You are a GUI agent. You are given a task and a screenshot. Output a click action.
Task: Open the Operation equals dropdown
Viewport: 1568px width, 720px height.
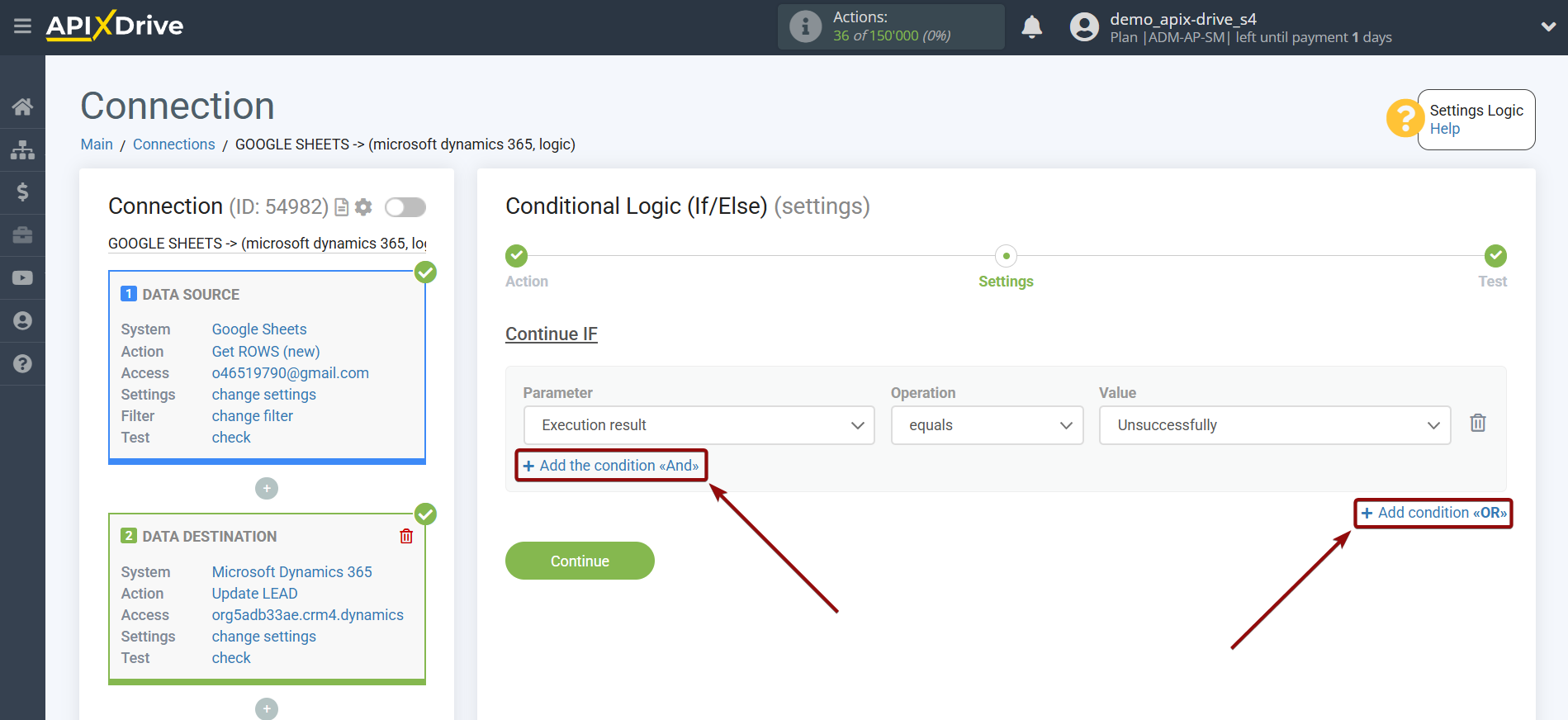pos(987,425)
